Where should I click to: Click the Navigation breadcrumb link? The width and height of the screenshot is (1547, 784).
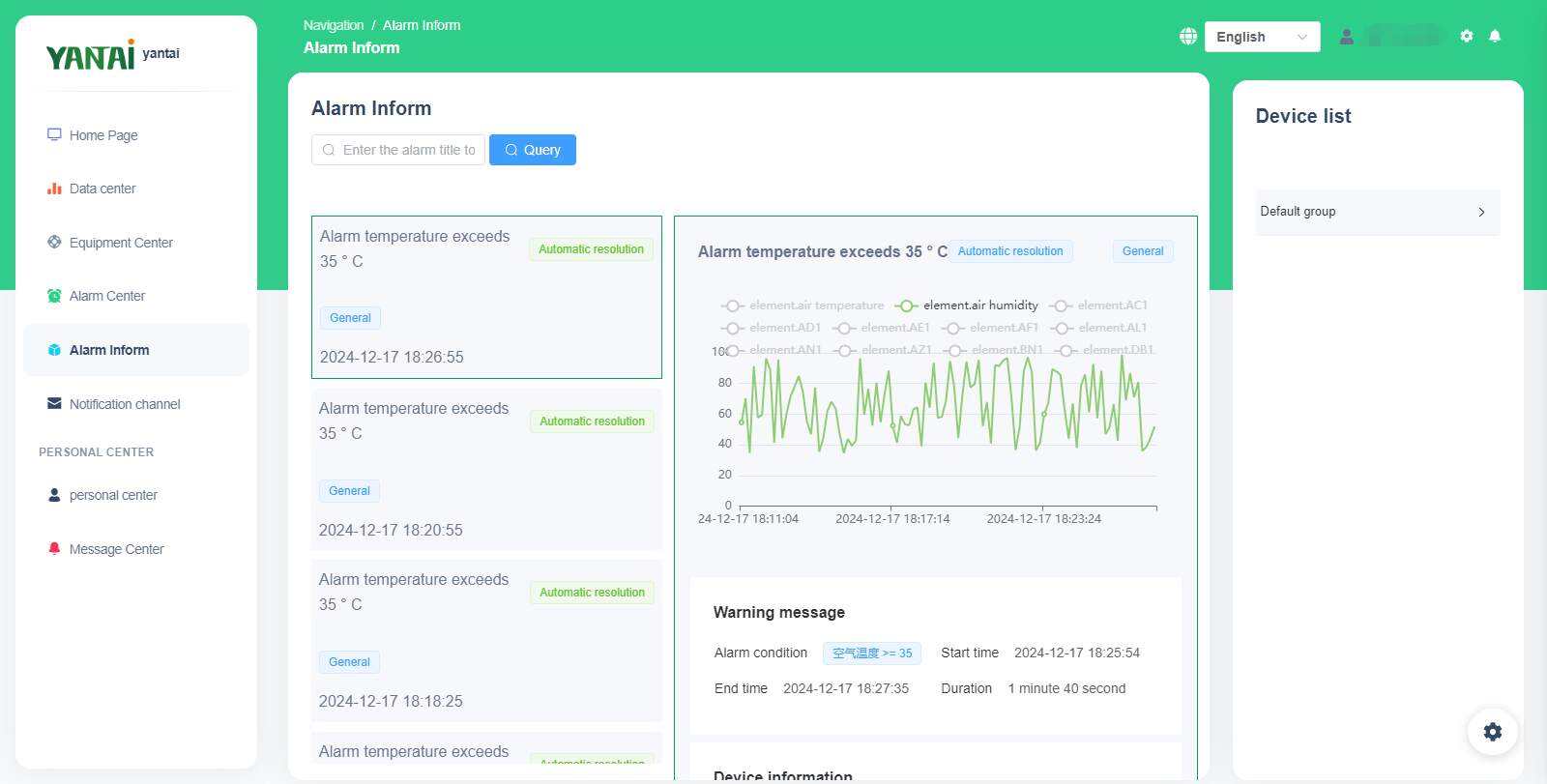pyautogui.click(x=334, y=25)
